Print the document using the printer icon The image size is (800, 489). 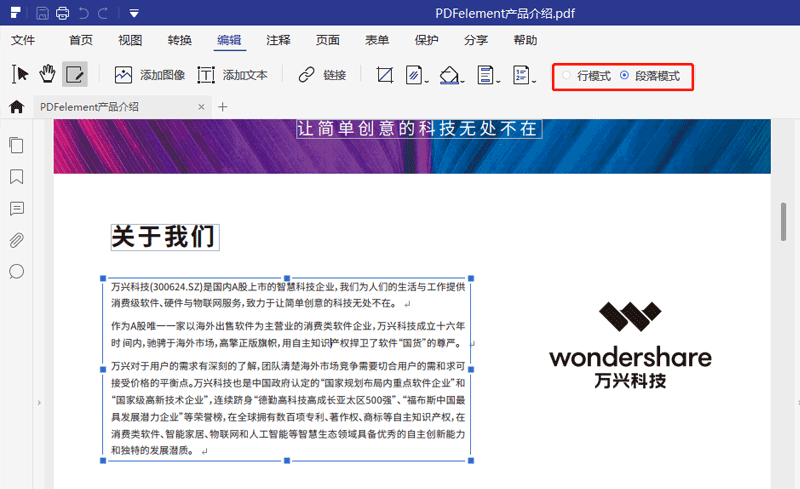pyautogui.click(x=62, y=13)
